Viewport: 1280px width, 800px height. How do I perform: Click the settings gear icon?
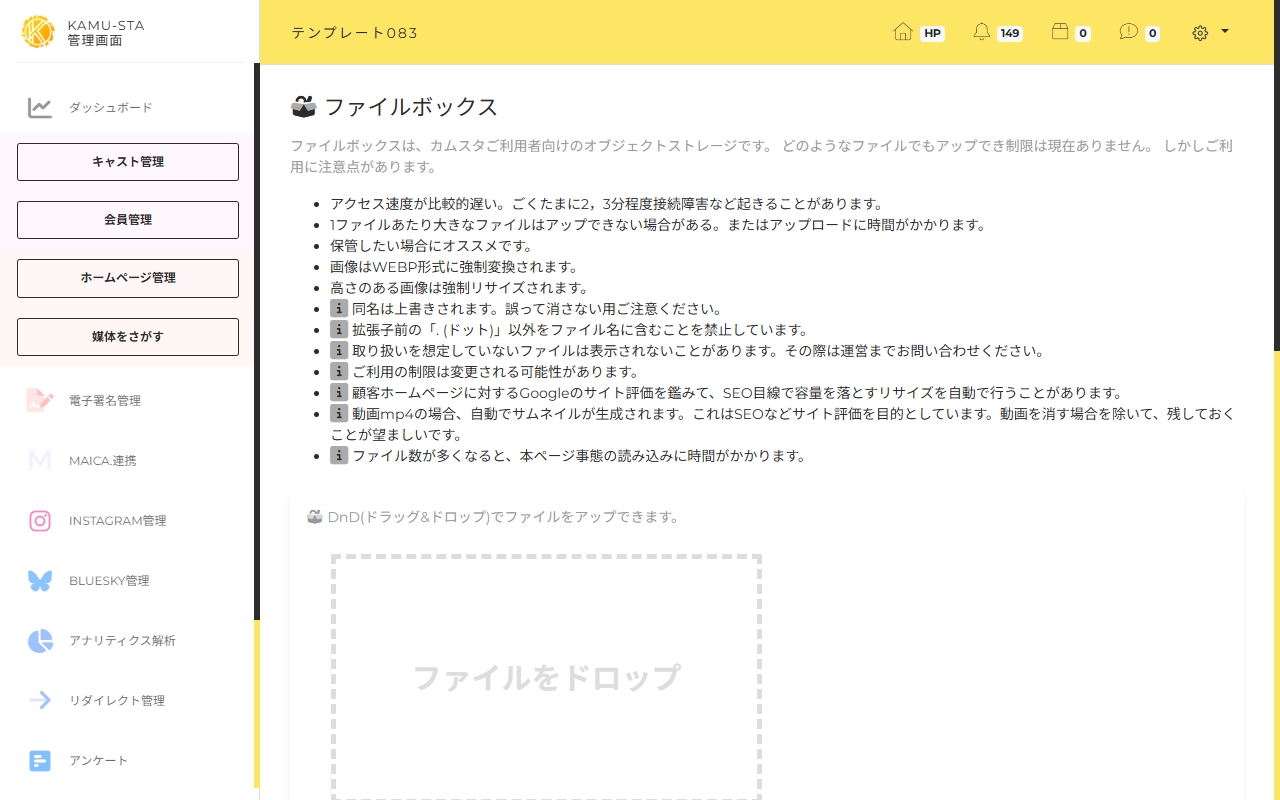[x=1200, y=33]
